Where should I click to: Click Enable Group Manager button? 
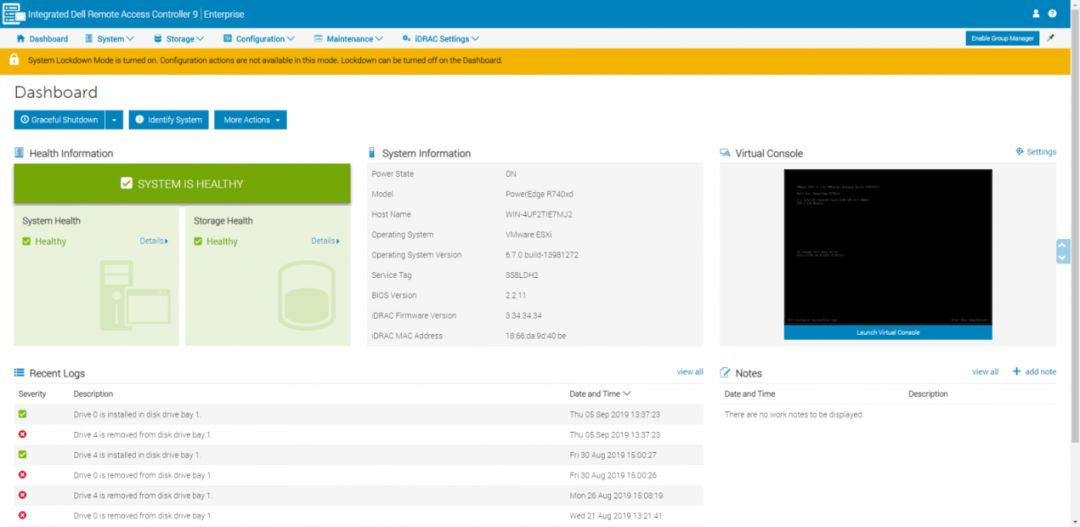pyautogui.click(x=1002, y=39)
